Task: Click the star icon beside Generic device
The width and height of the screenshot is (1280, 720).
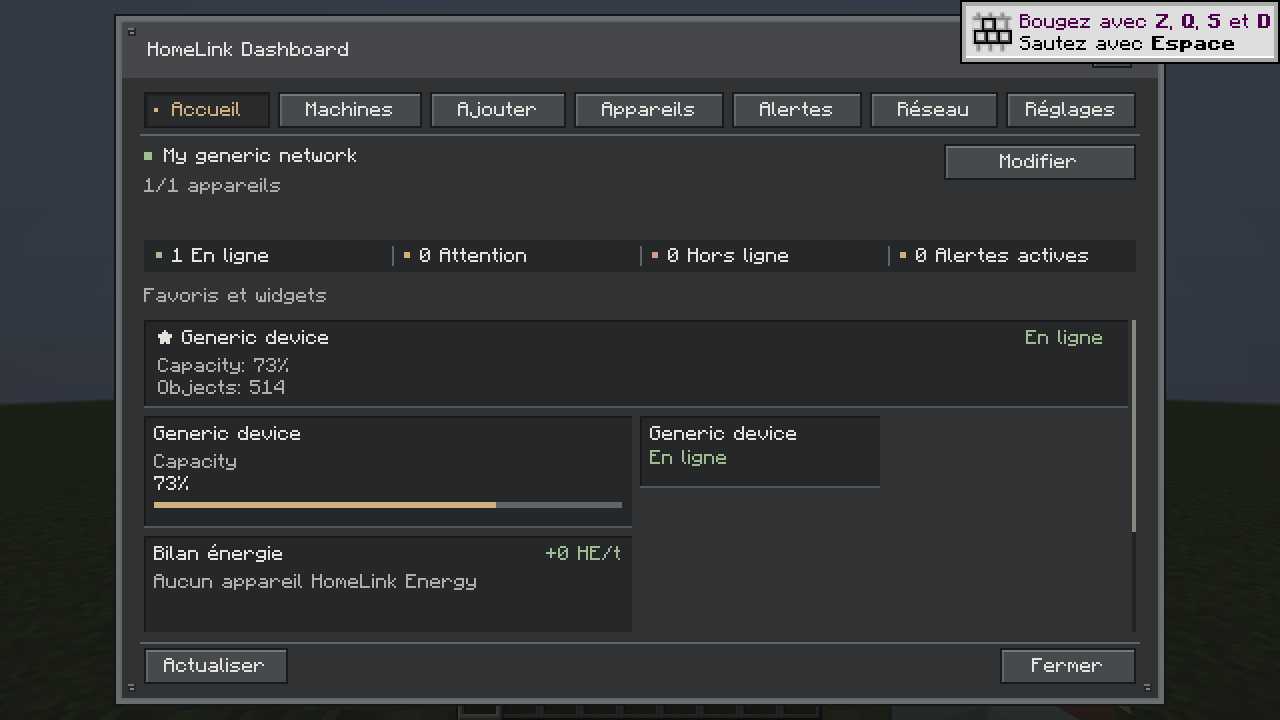Action: point(165,338)
